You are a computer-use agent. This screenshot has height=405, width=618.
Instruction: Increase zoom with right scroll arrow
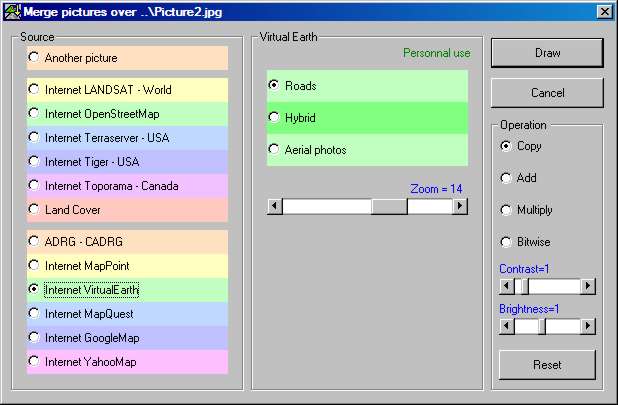(460, 206)
